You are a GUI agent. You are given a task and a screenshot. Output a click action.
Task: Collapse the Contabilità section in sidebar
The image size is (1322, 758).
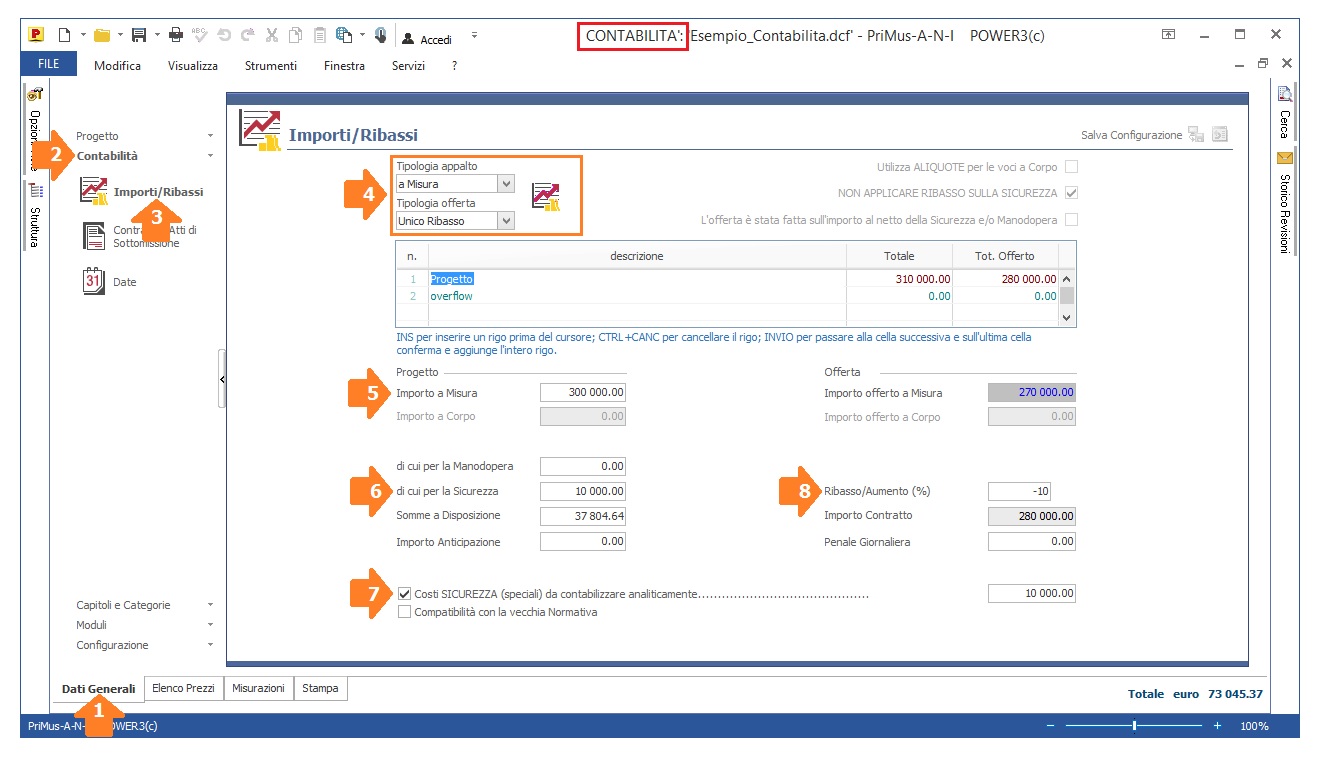210,156
